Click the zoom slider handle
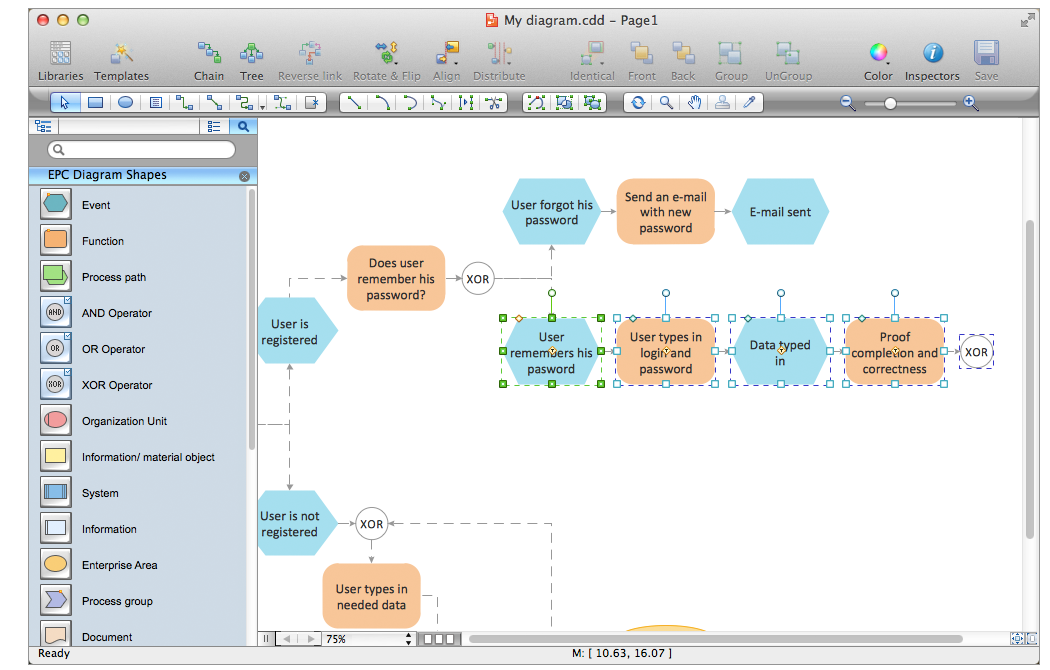The width and height of the screenshot is (1050, 670). [x=890, y=103]
